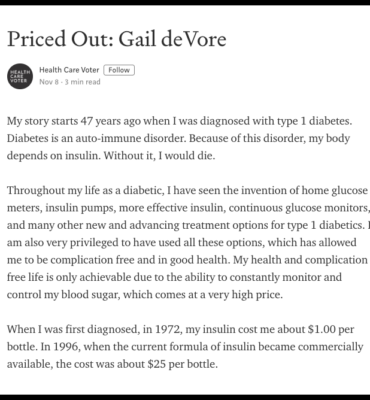Follow the Health Care Voter publication
This screenshot has width=370, height=400.
(119, 70)
